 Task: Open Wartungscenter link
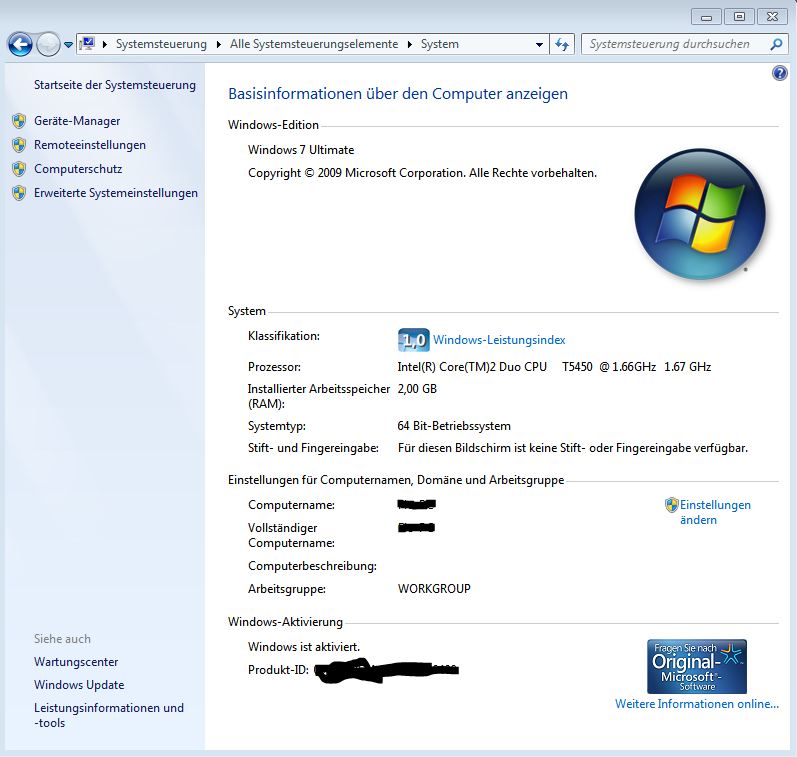[x=76, y=662]
